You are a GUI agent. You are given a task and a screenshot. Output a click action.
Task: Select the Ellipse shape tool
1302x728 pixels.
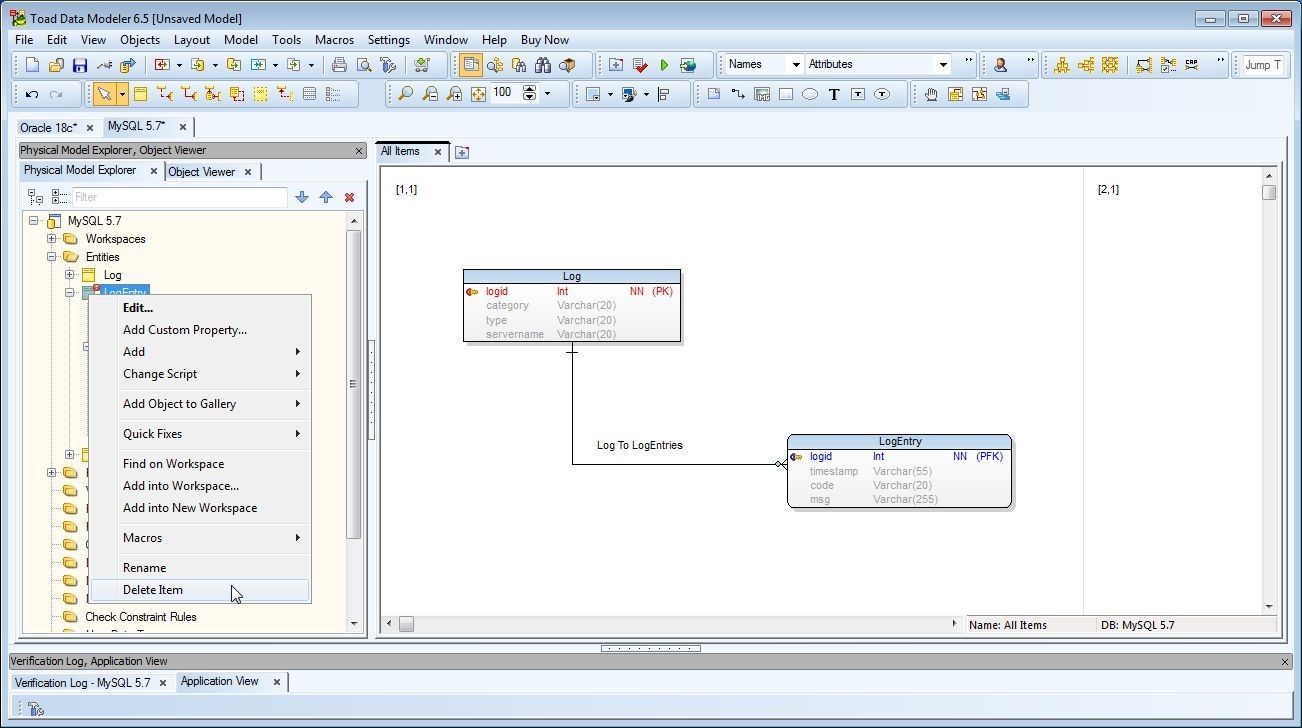(810, 94)
